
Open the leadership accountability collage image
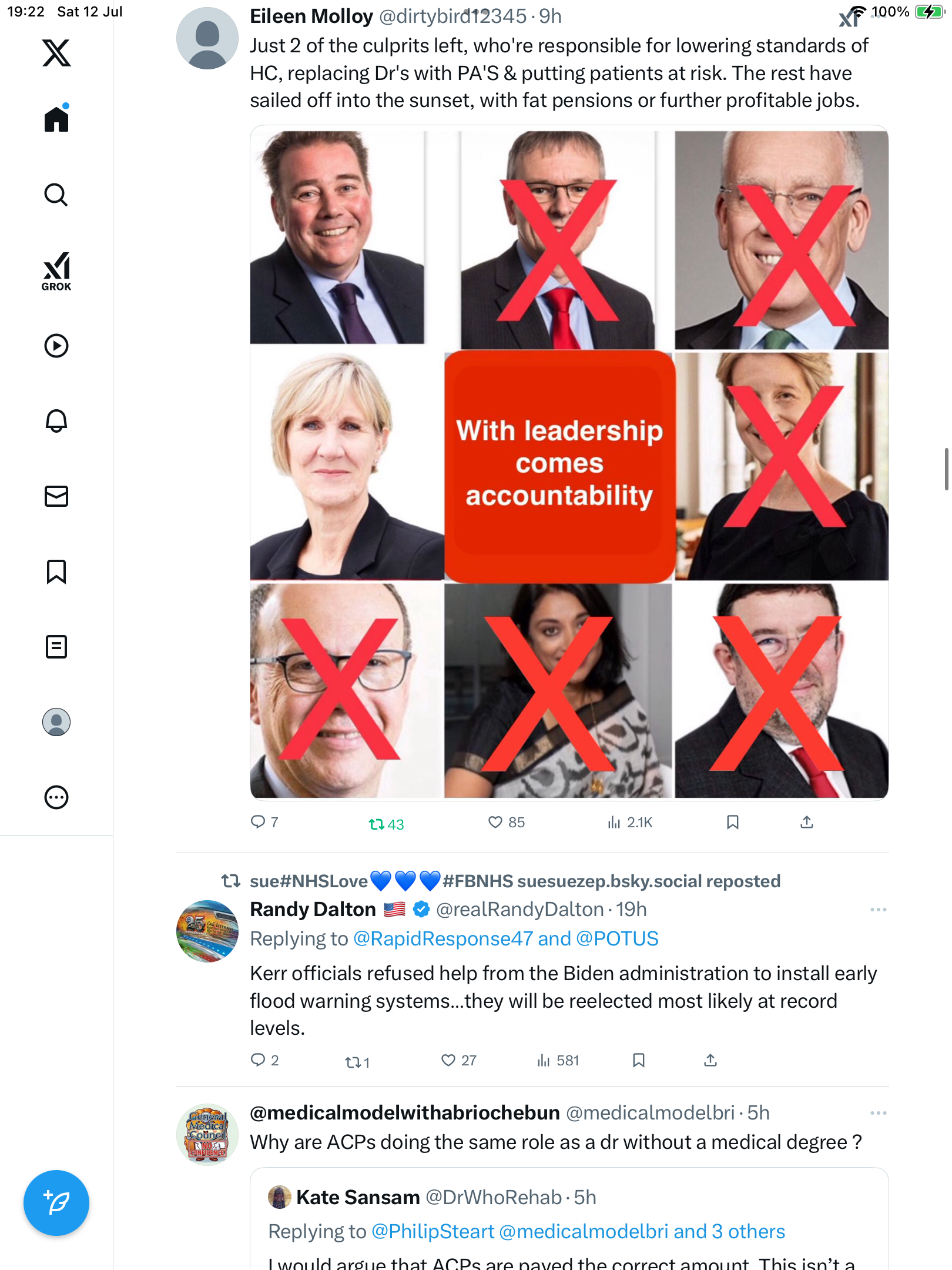click(x=569, y=463)
